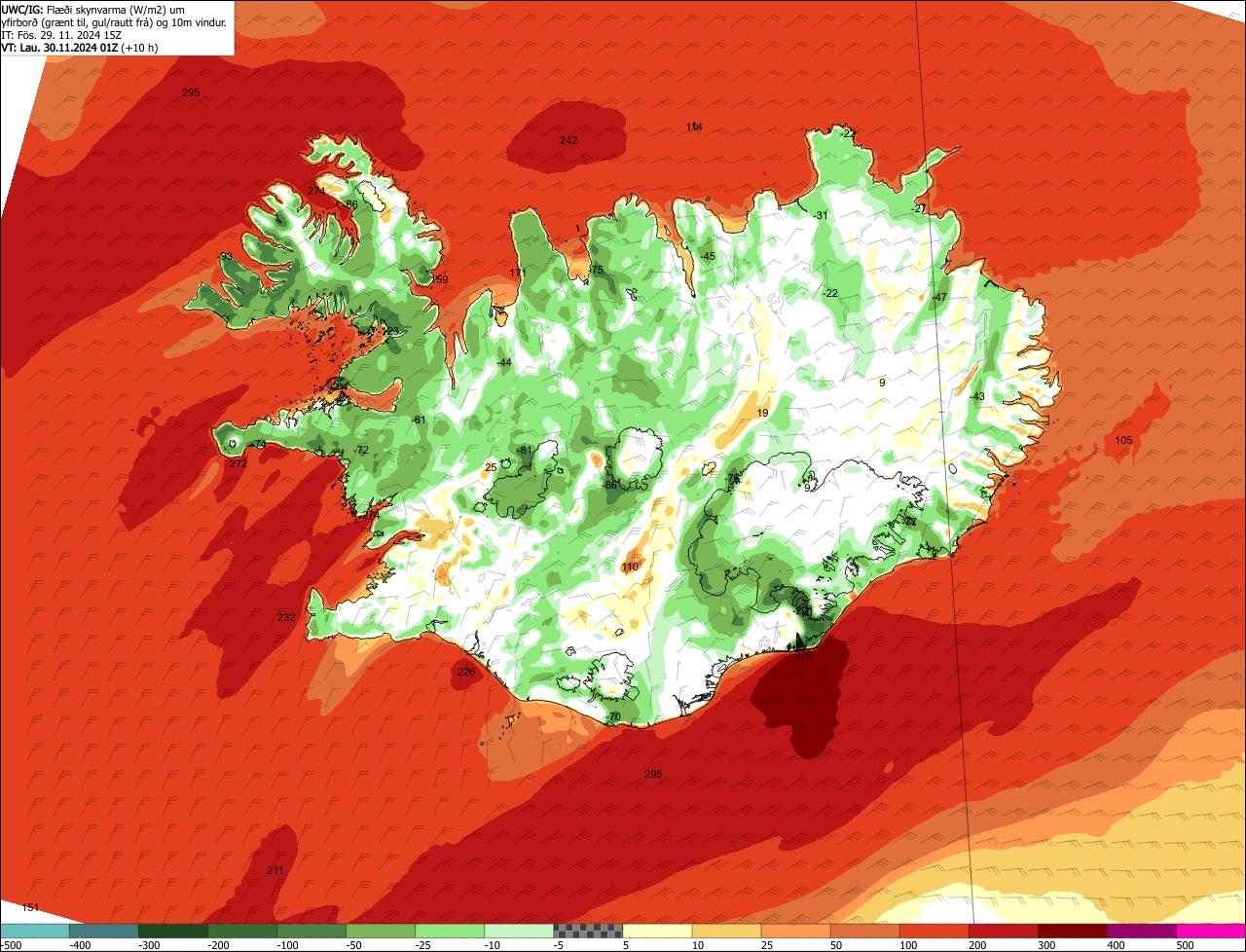Click the '19' value in the highlands

tap(762, 413)
